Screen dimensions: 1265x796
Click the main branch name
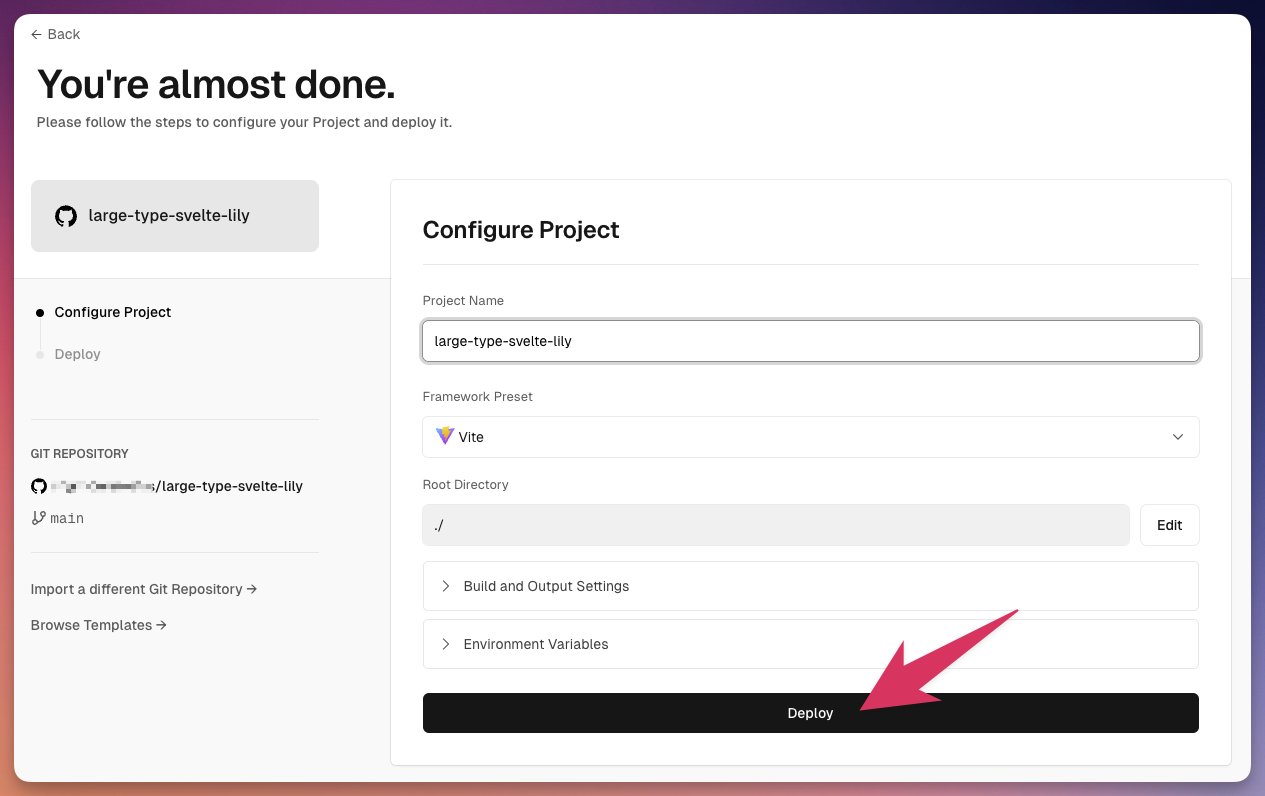tap(67, 518)
